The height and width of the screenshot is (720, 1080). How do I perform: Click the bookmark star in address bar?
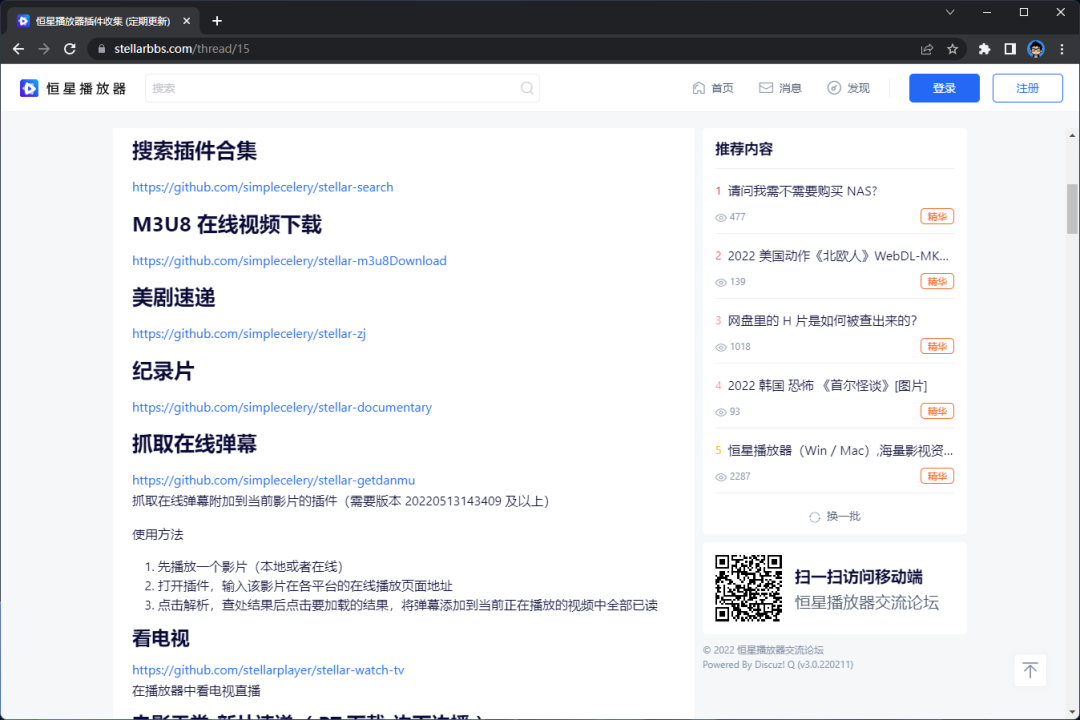952,48
